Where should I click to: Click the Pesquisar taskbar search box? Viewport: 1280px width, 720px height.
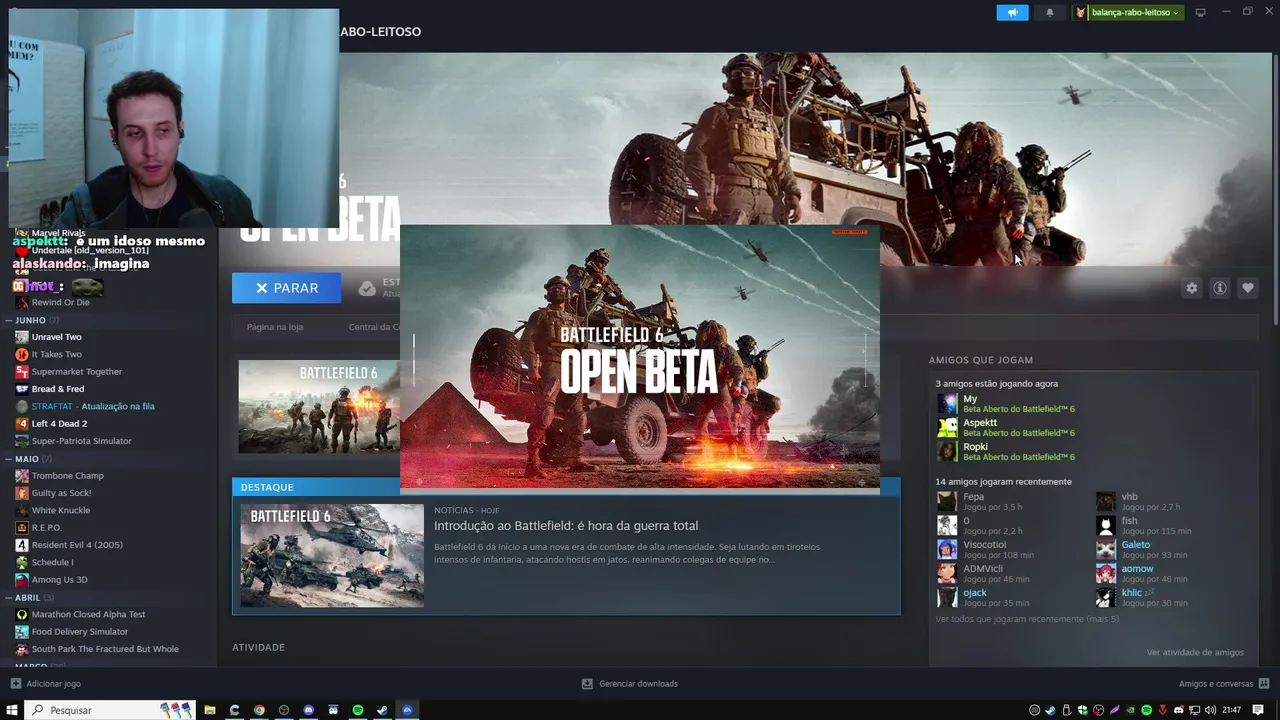click(x=110, y=710)
